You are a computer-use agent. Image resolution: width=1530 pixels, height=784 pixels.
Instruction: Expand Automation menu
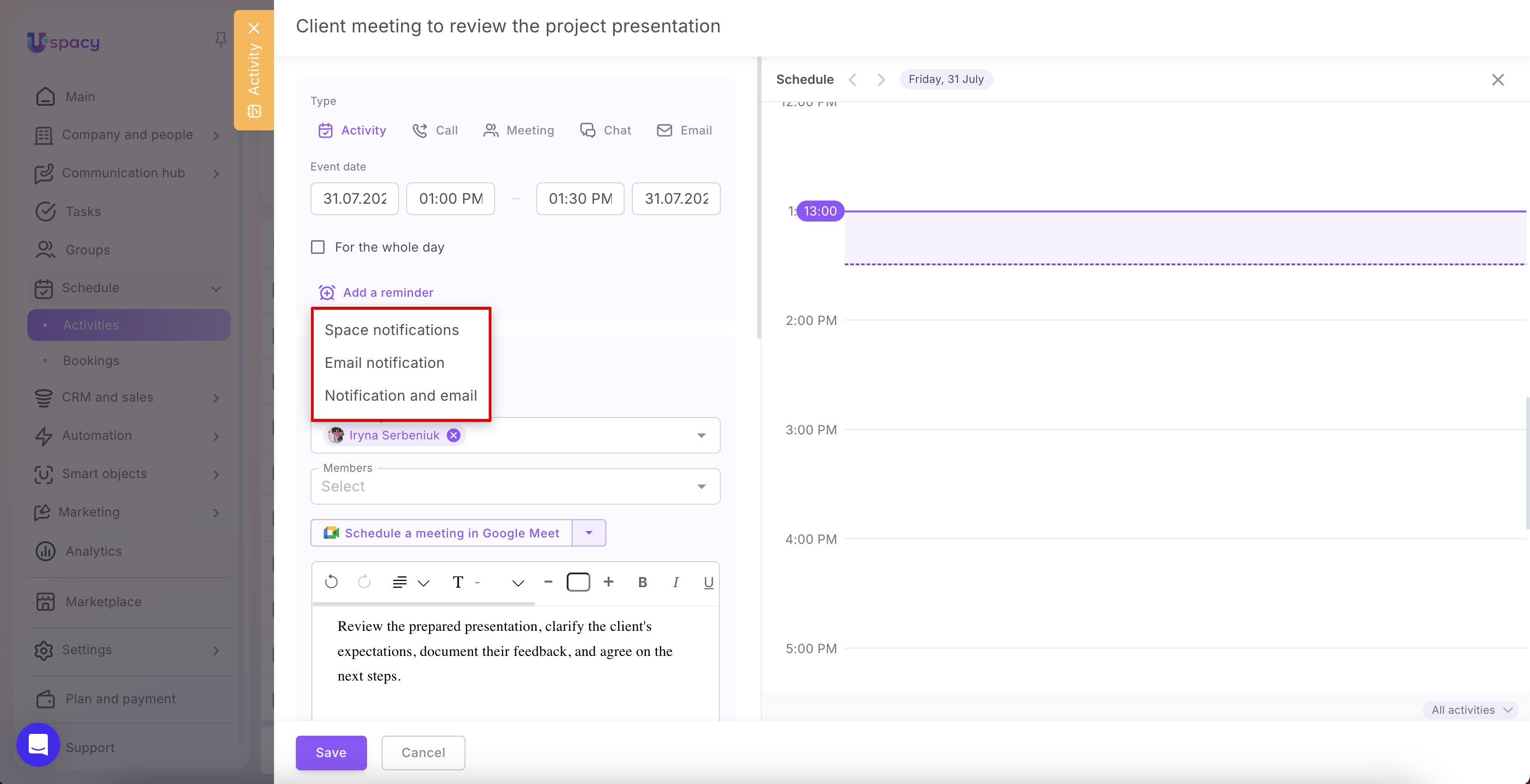click(x=216, y=436)
